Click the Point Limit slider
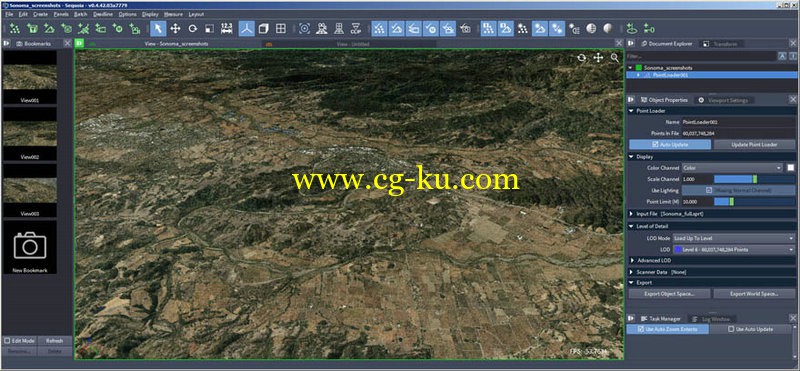 point(754,202)
